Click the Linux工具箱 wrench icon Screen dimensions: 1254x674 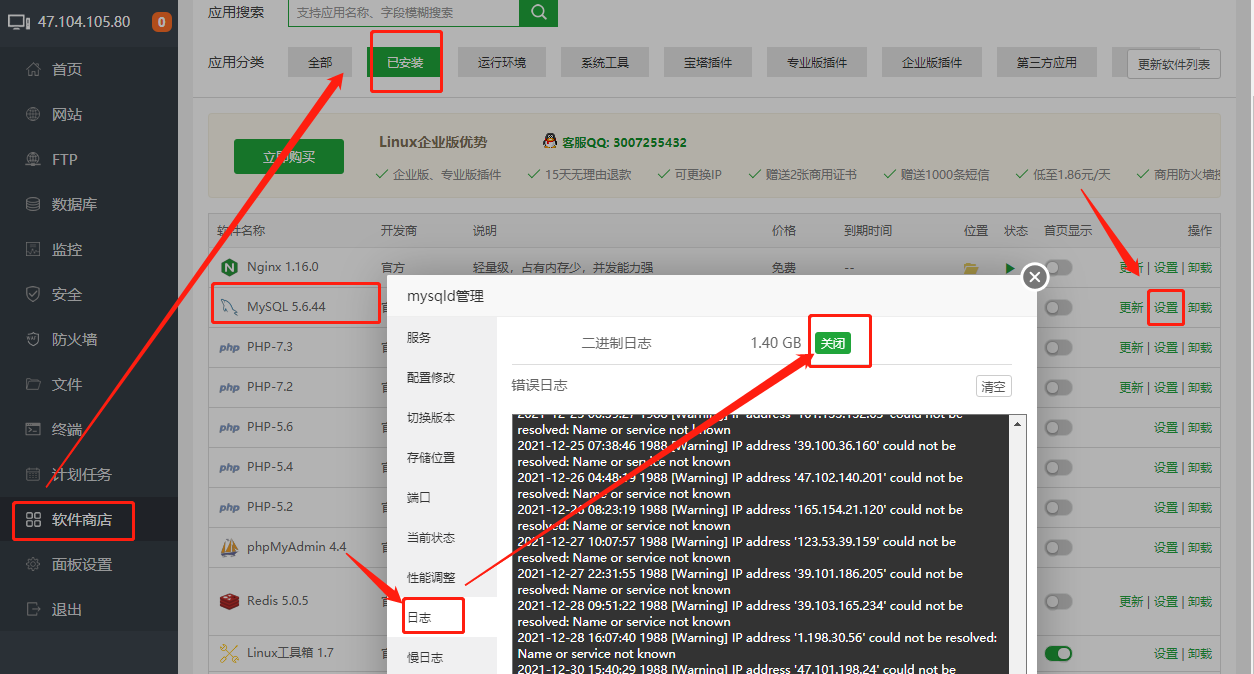click(229, 653)
